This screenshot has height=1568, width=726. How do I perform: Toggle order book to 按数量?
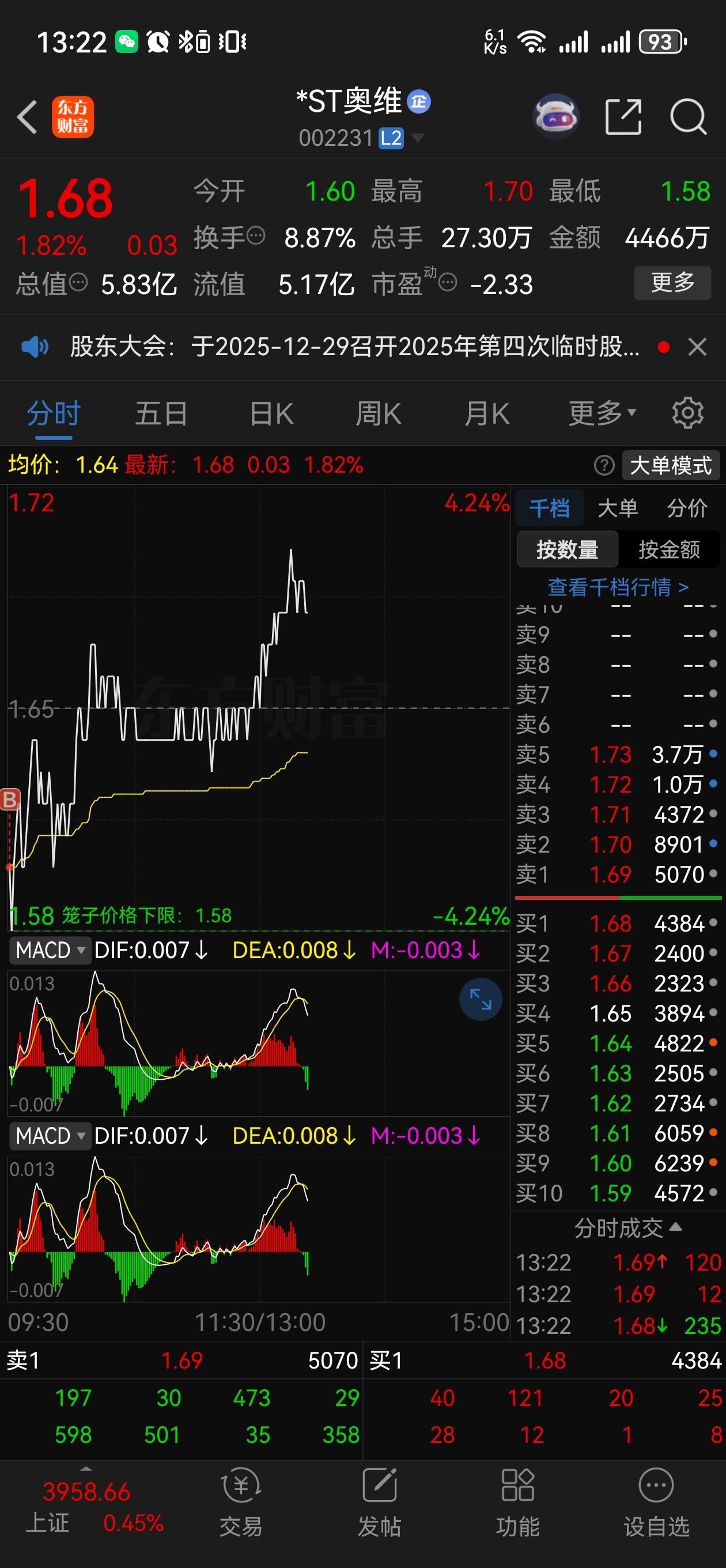(x=567, y=549)
